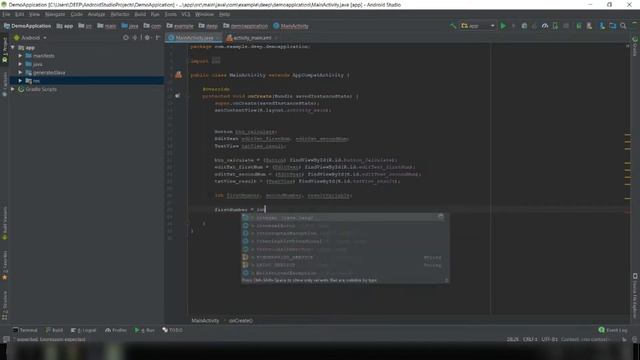The width and height of the screenshot is (640, 360).
Task: Click the Profile app gauge icon
Action: click(545, 26)
